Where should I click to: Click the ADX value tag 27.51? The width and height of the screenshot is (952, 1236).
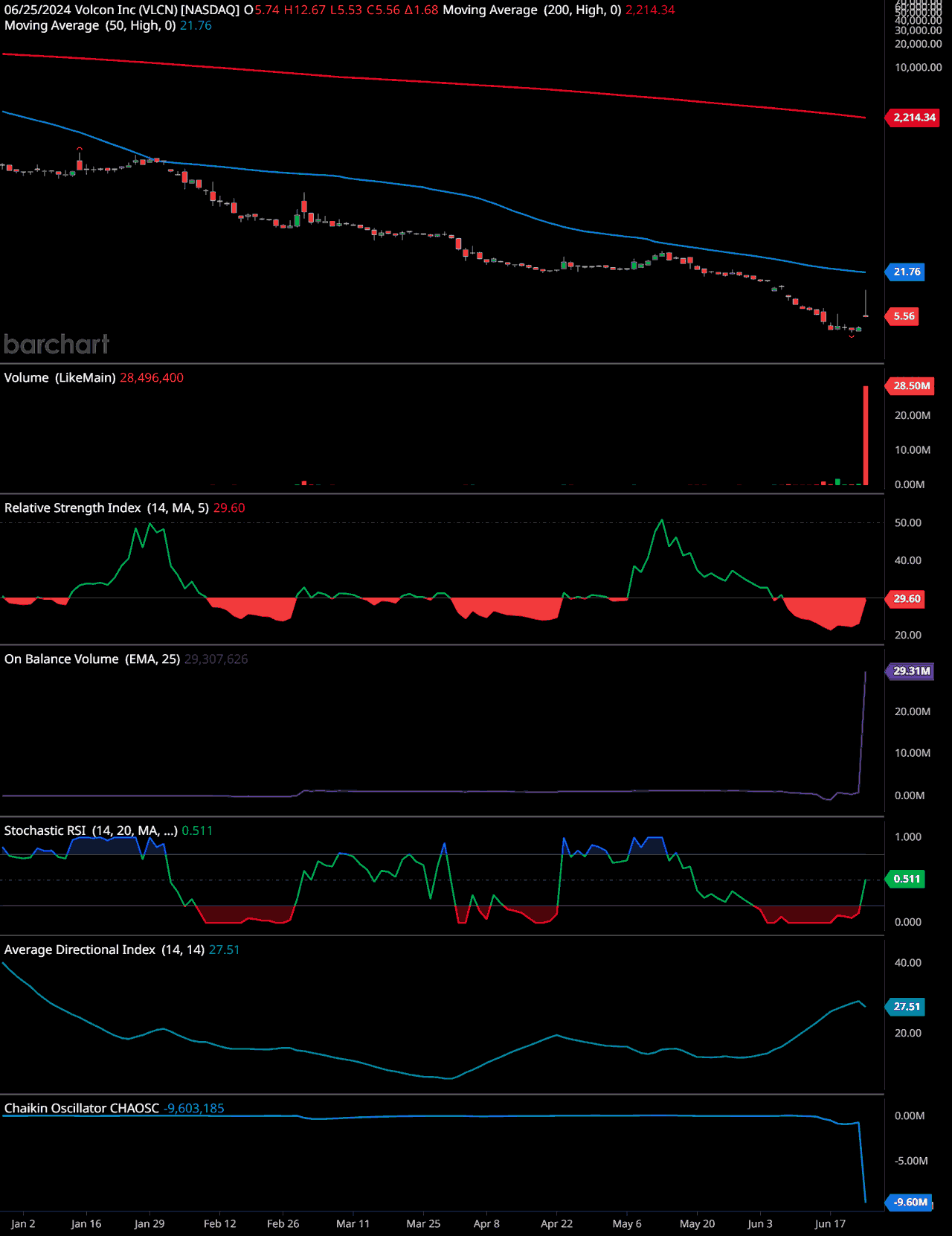pos(907,1007)
